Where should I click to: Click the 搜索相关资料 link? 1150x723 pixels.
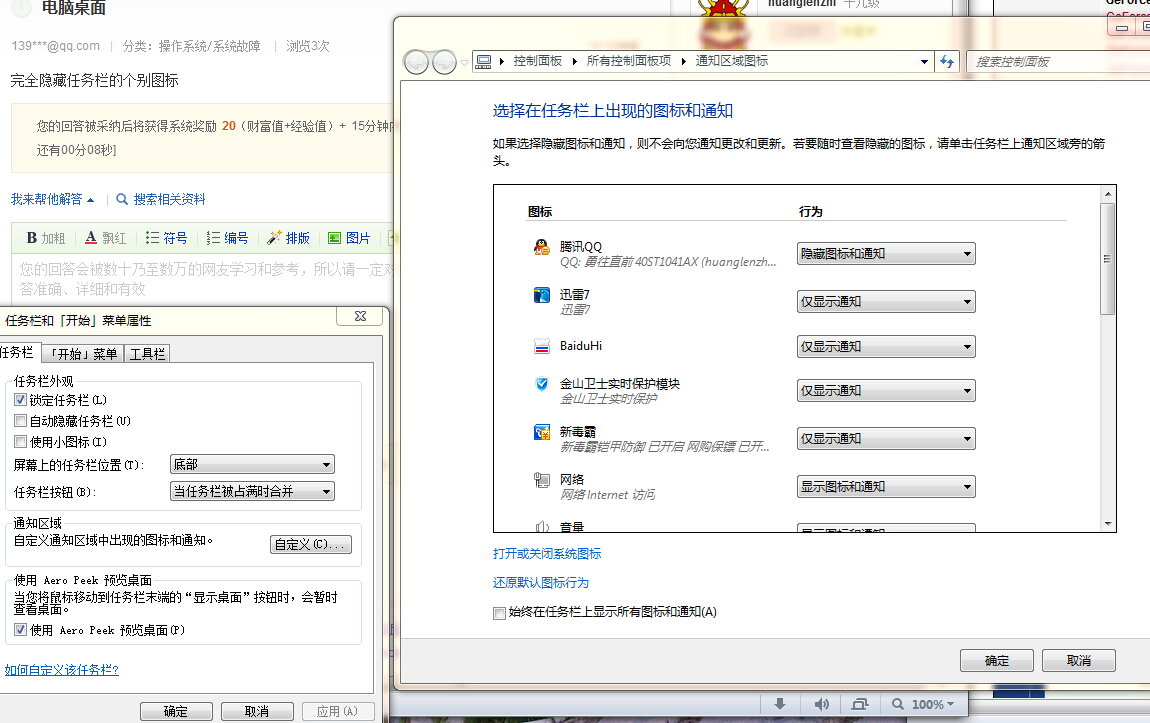pyautogui.click(x=169, y=199)
